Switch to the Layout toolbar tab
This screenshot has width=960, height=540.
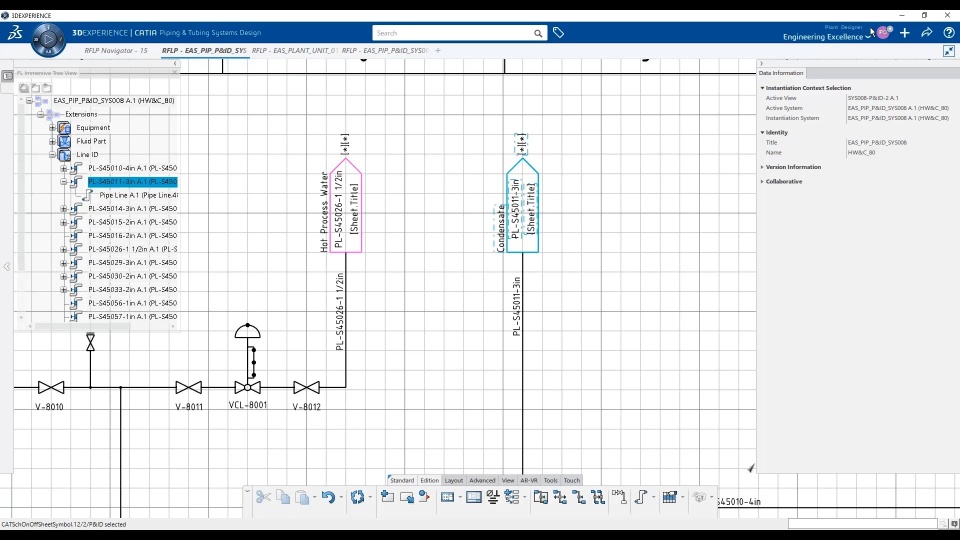click(x=454, y=480)
